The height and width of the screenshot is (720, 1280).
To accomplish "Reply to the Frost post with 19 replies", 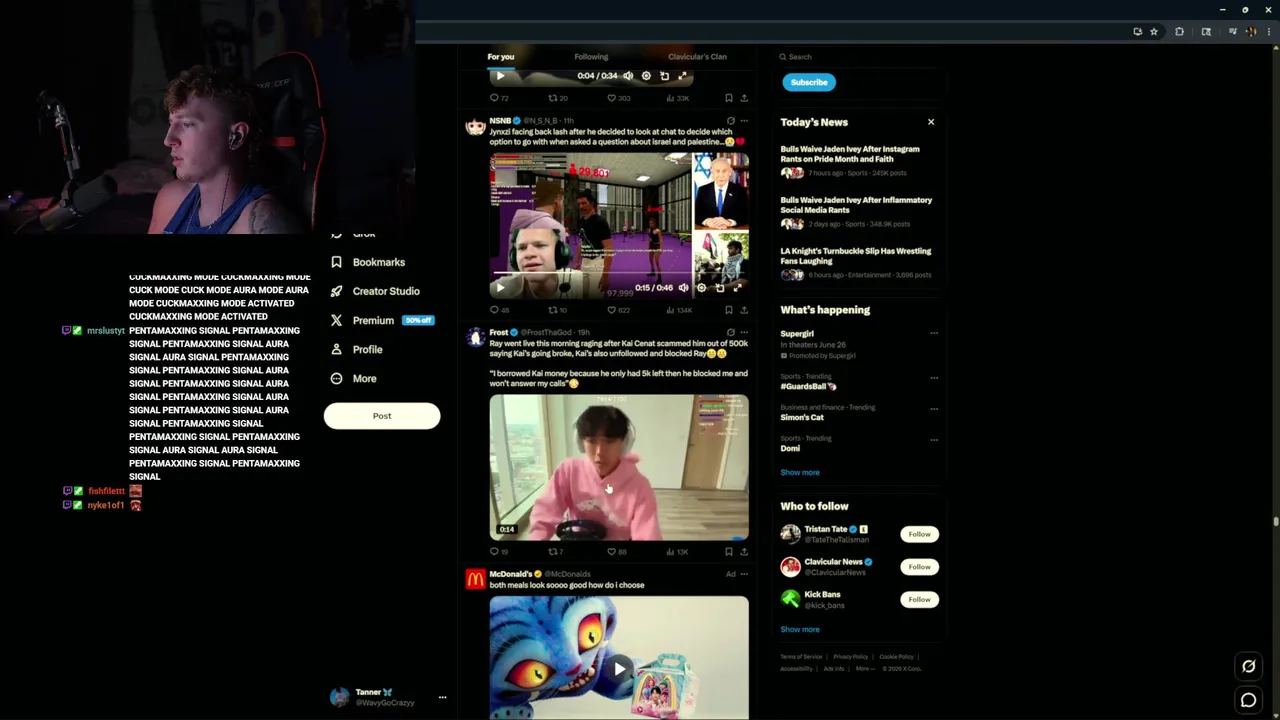I will [x=498, y=552].
